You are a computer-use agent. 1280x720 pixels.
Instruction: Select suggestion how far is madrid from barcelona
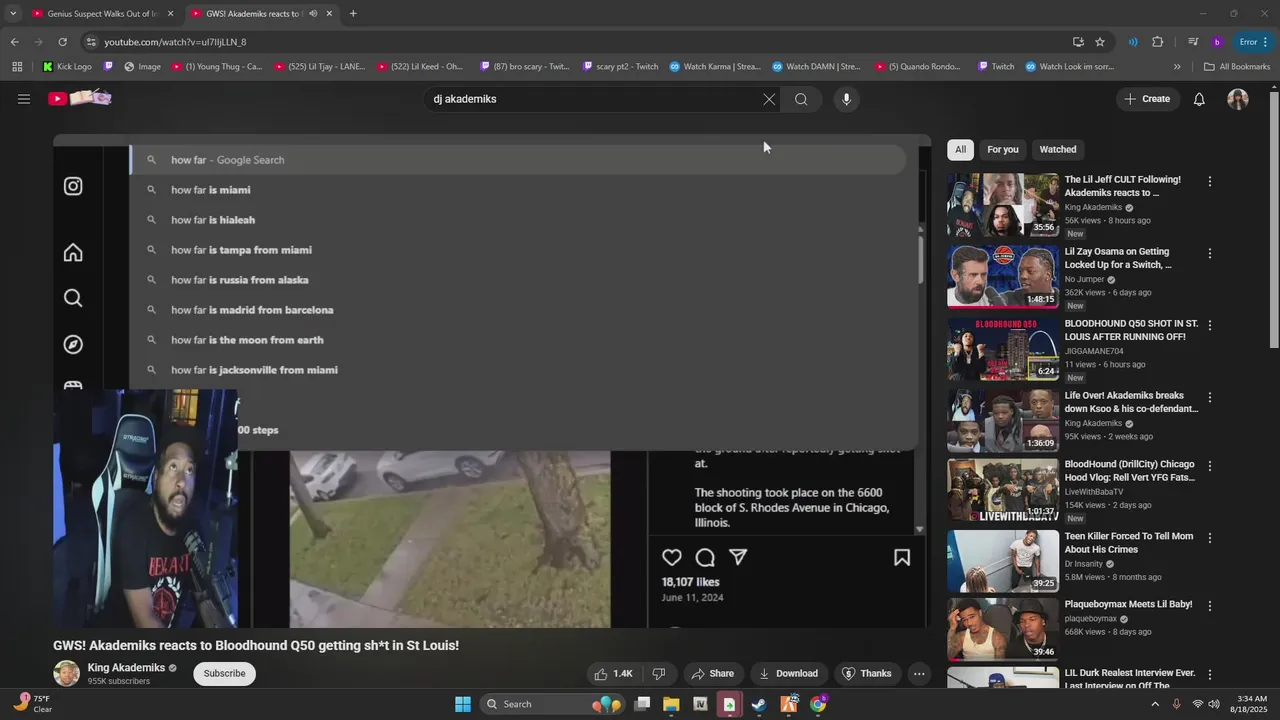(x=518, y=310)
